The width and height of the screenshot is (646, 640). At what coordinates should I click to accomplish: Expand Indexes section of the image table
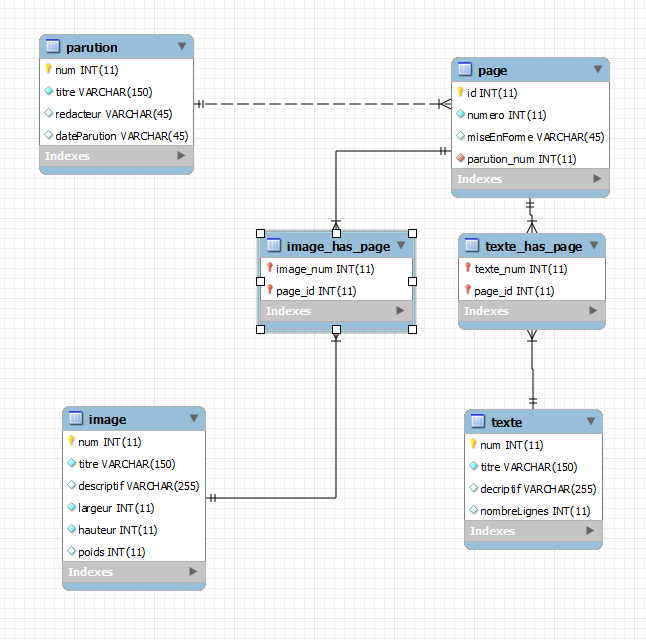[193, 572]
